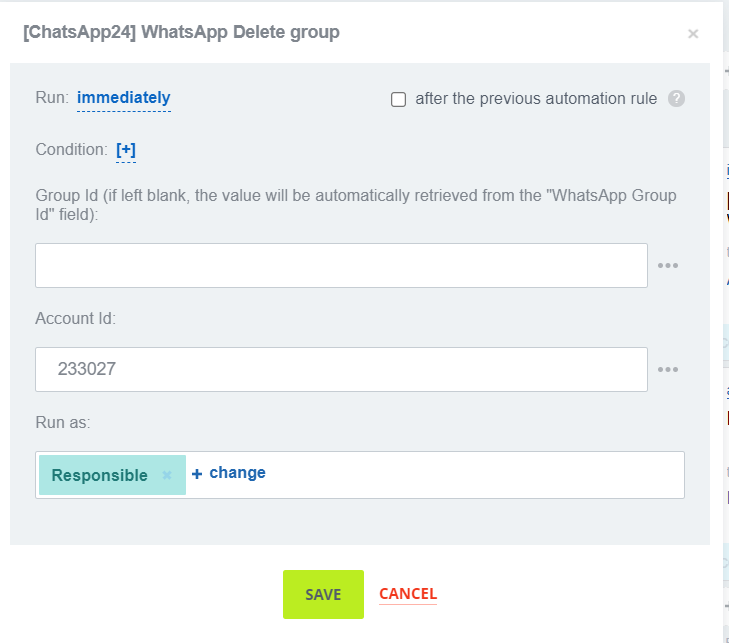This screenshot has width=729, height=643.
Task: Open the three-dots menu beside Group Id field
Action: 668,266
